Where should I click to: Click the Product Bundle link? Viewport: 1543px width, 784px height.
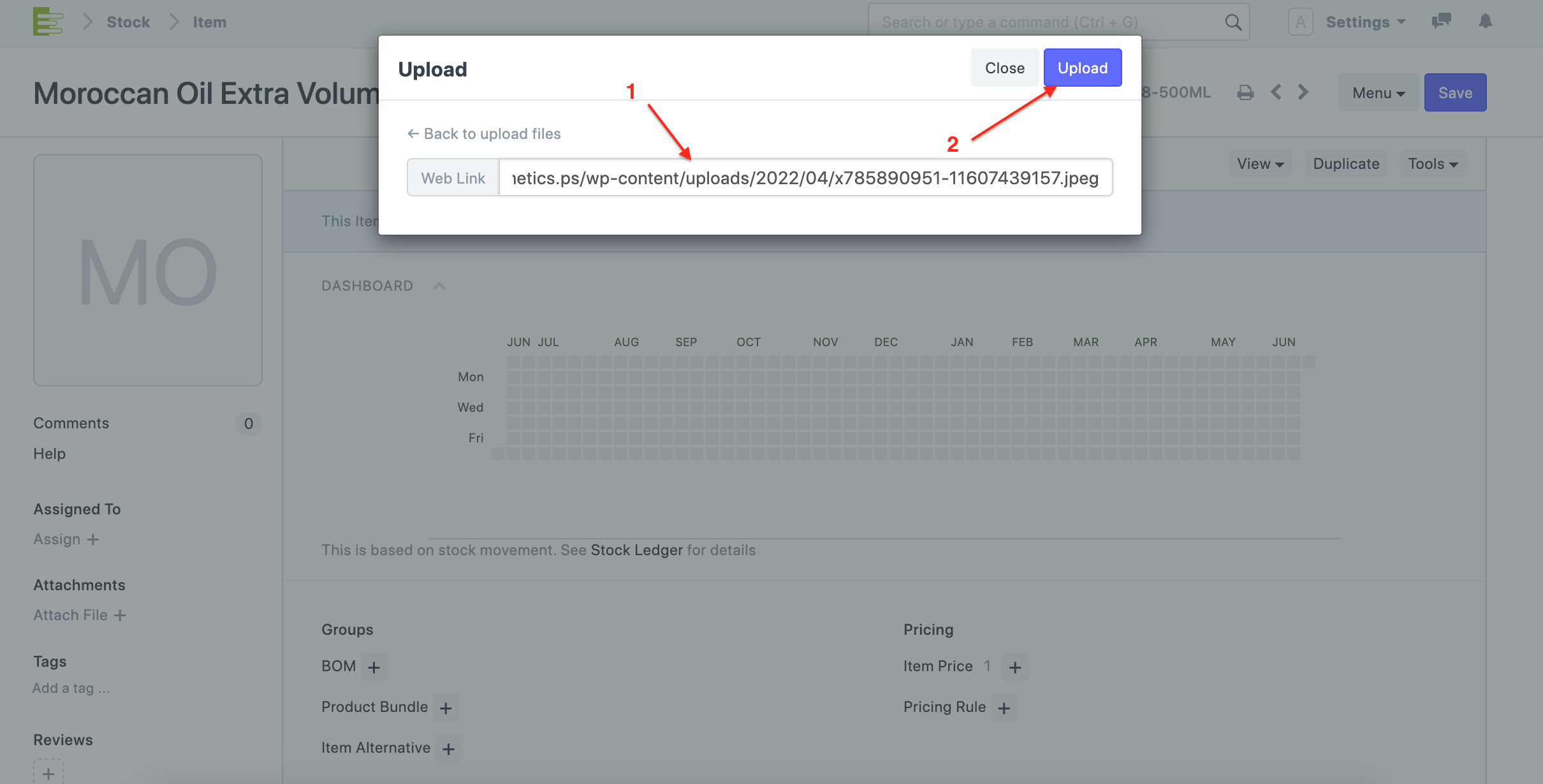coord(374,707)
